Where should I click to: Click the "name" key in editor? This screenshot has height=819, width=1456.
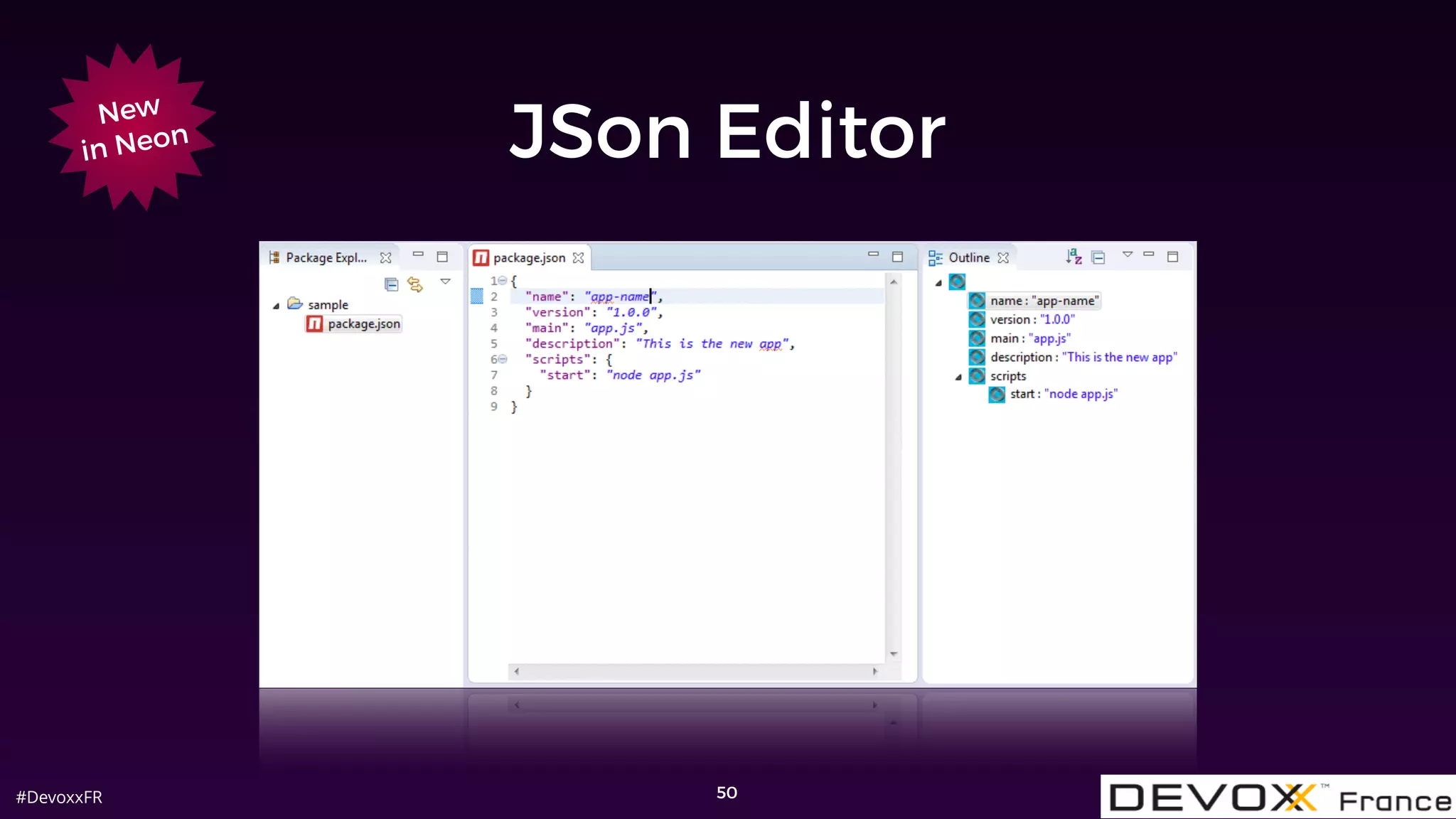pyautogui.click(x=546, y=296)
